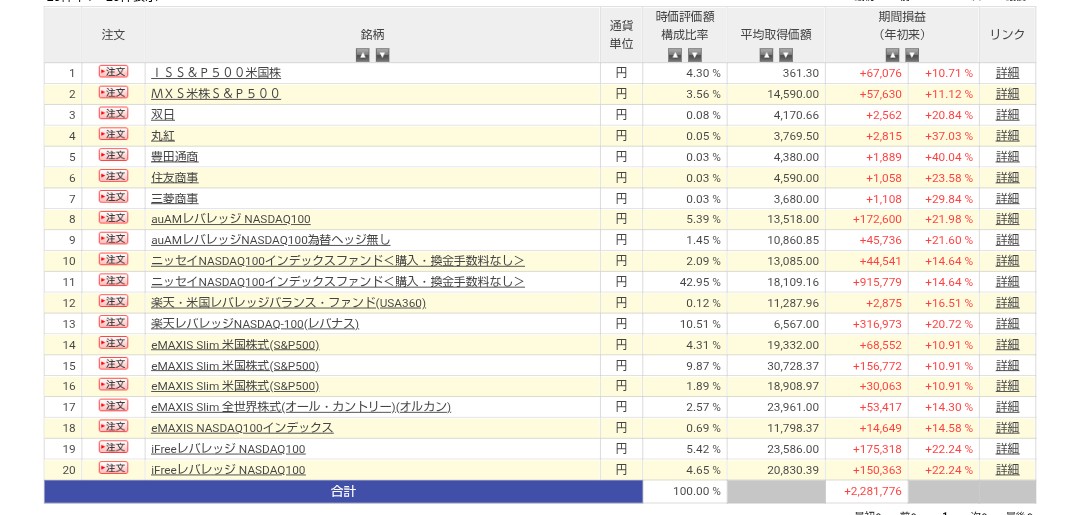Place order for 楽天レバレッジNASDAQ-100 via 注文
The width and height of the screenshot is (1080, 515).
pyautogui.click(x=113, y=322)
